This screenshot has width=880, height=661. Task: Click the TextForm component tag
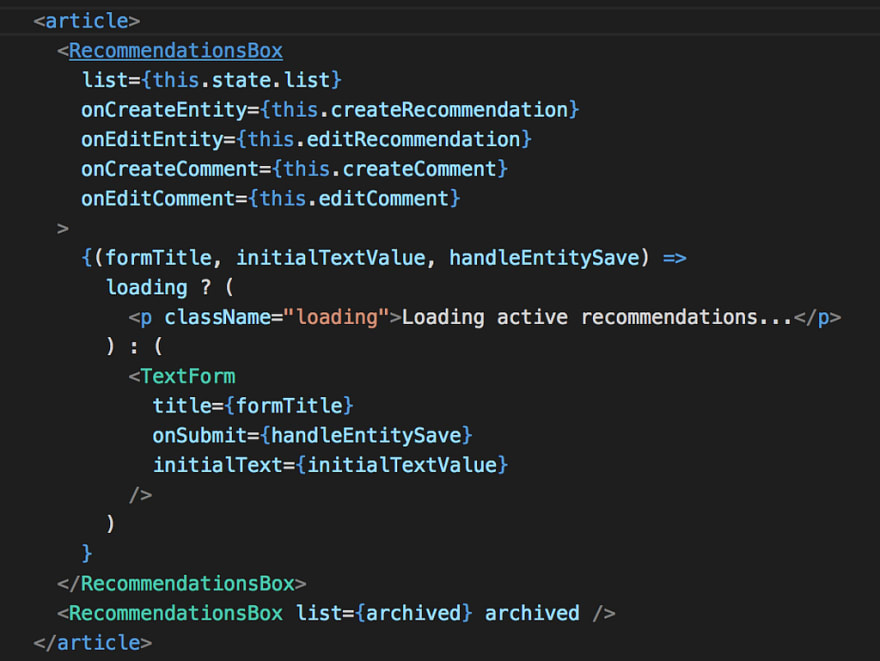click(188, 376)
